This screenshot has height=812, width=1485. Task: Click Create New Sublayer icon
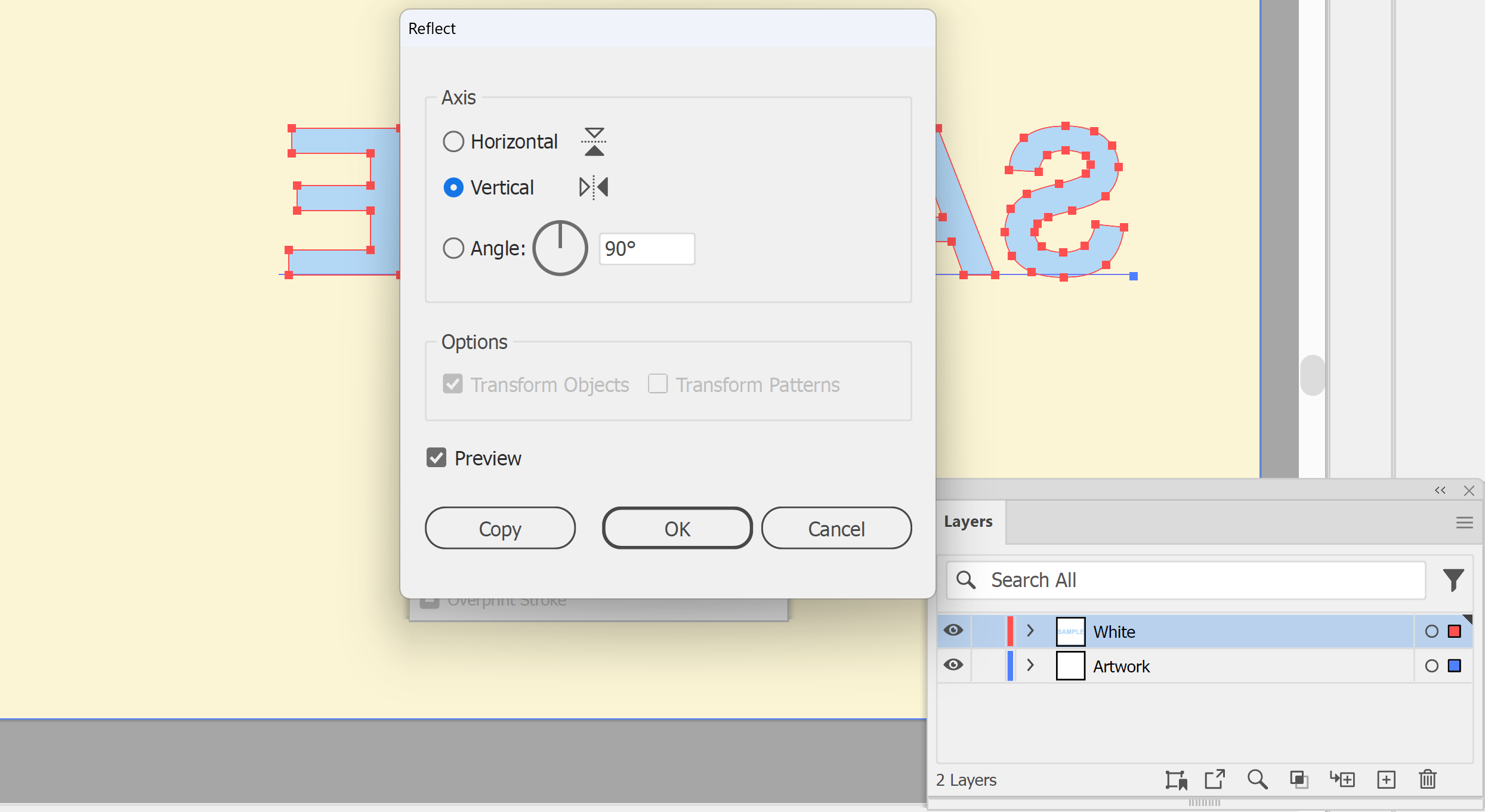(x=1342, y=780)
